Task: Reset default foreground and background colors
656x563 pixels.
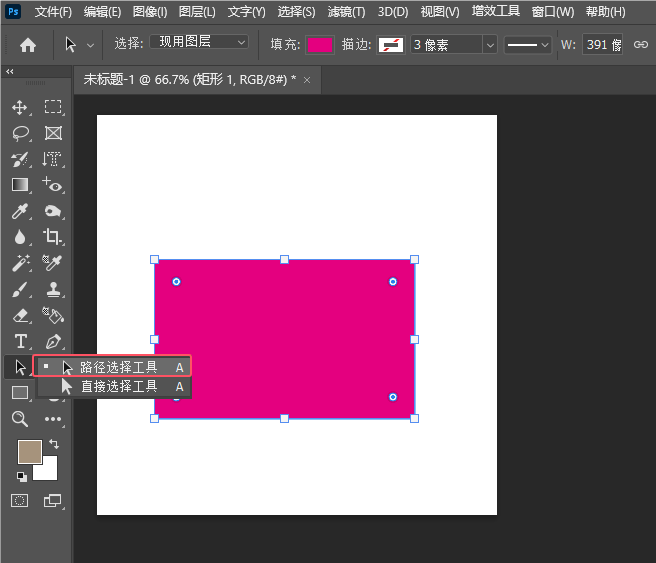Action: [x=22, y=476]
